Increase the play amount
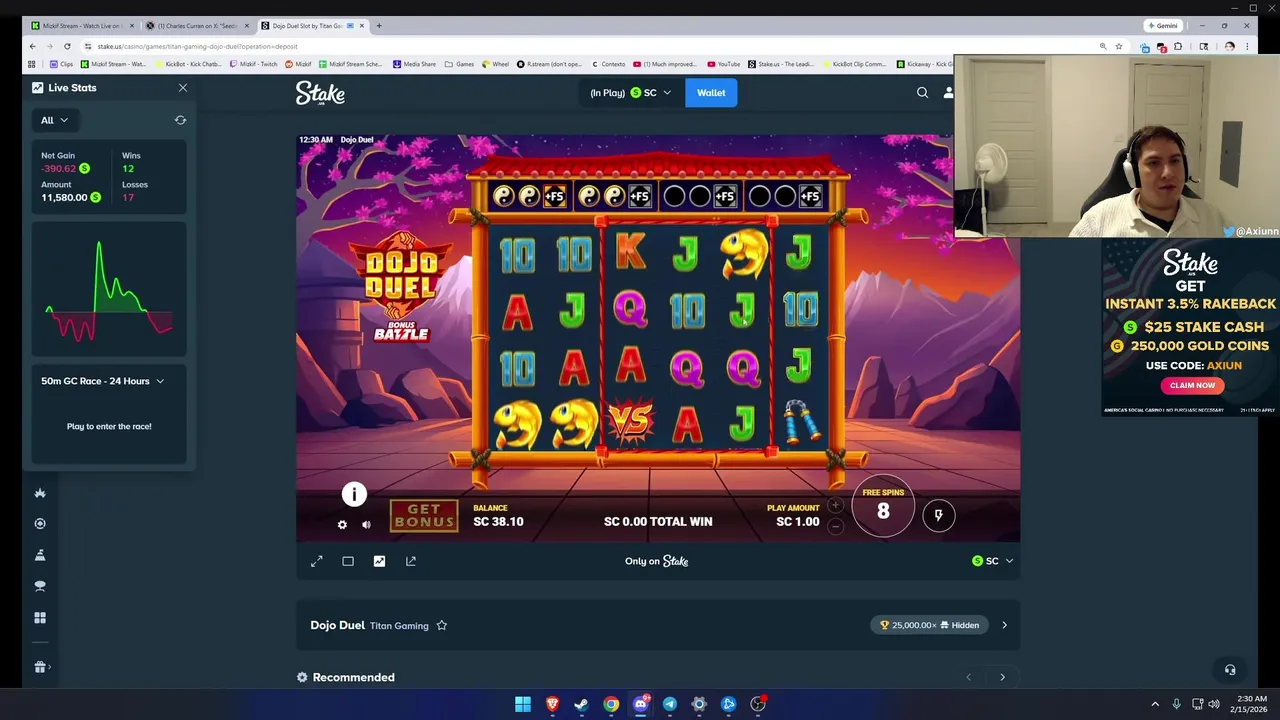 pyautogui.click(x=836, y=506)
